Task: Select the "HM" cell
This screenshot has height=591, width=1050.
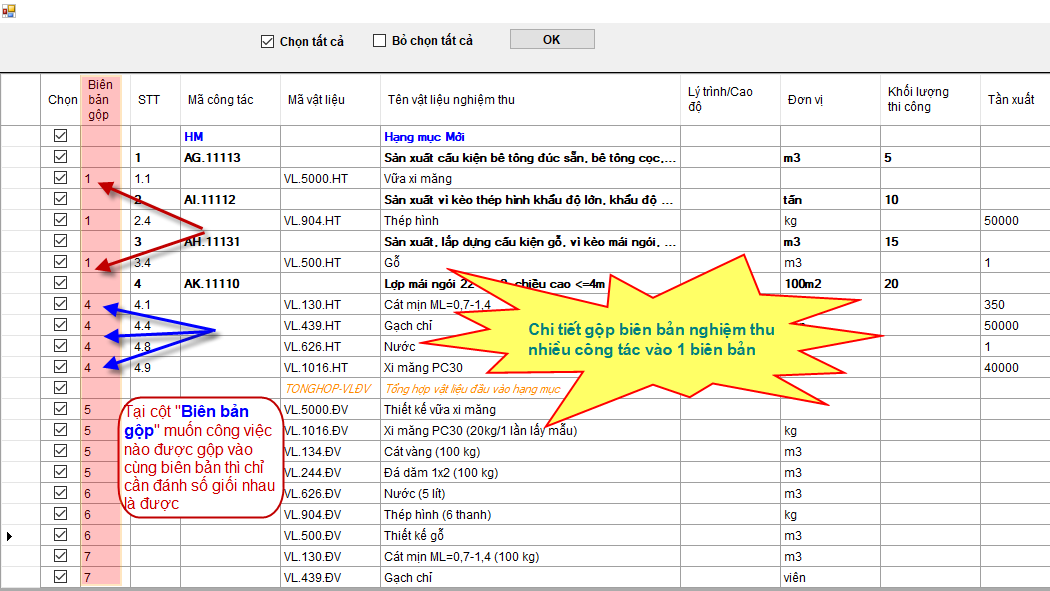Action: click(x=230, y=137)
